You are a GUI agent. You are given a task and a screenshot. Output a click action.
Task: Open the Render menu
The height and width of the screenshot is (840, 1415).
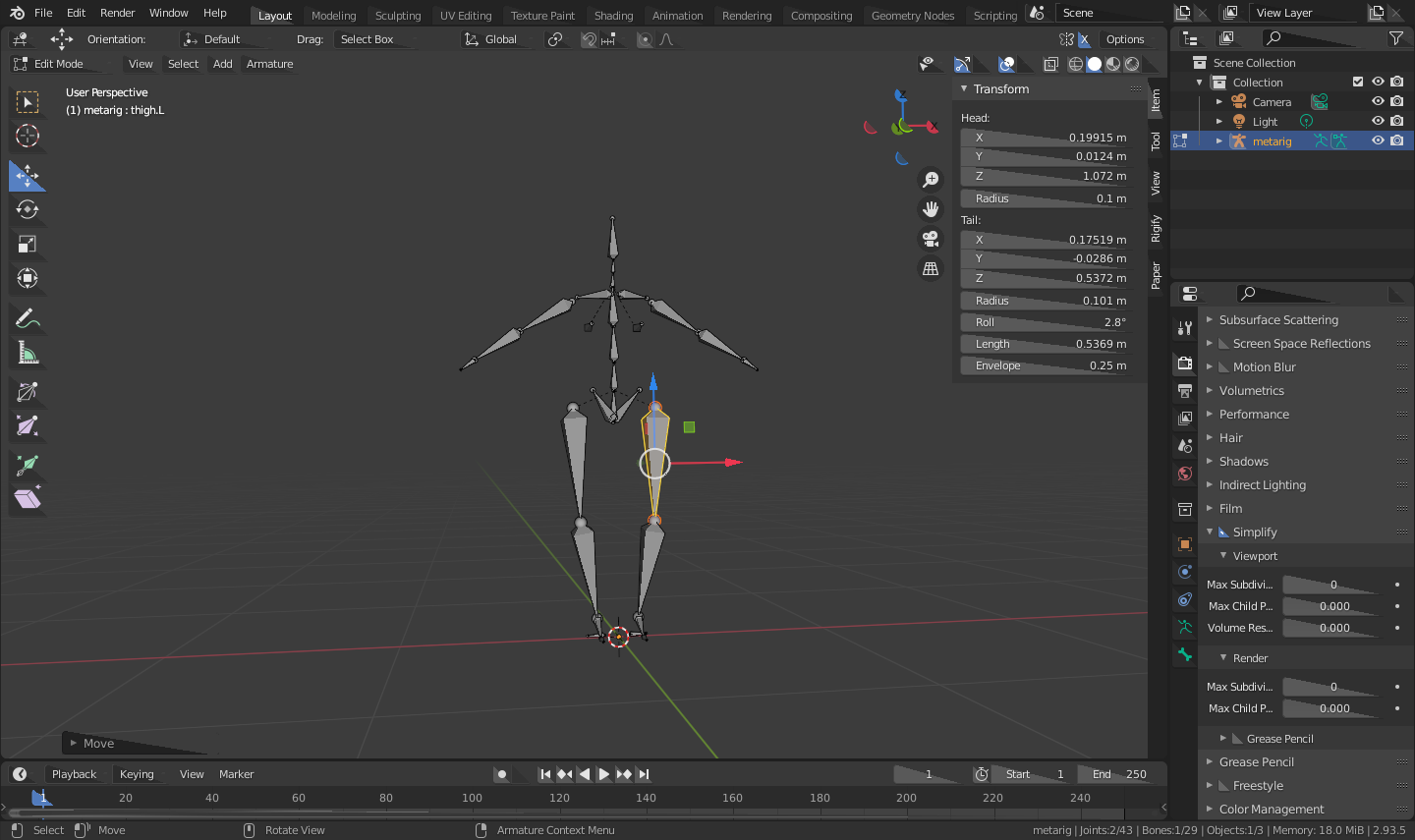pyautogui.click(x=117, y=13)
